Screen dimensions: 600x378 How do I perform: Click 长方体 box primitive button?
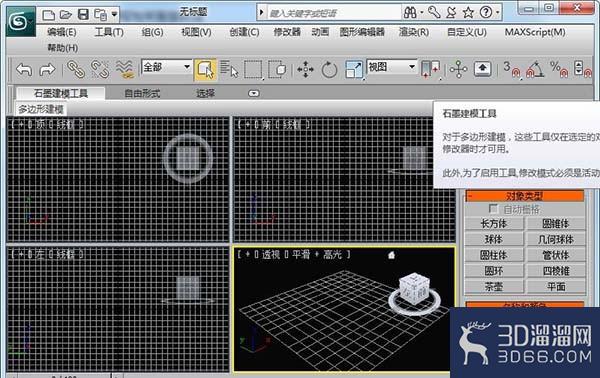[494, 224]
